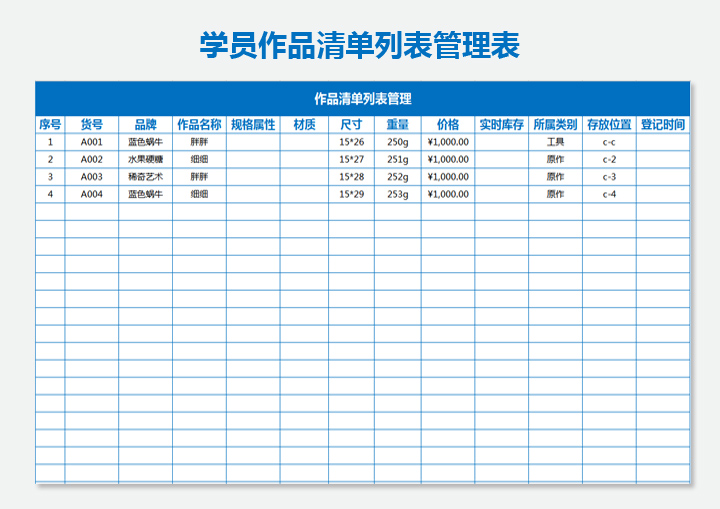Screen dimensions: 720x509
Task: Click the A001 item number cell
Action: coord(92,142)
